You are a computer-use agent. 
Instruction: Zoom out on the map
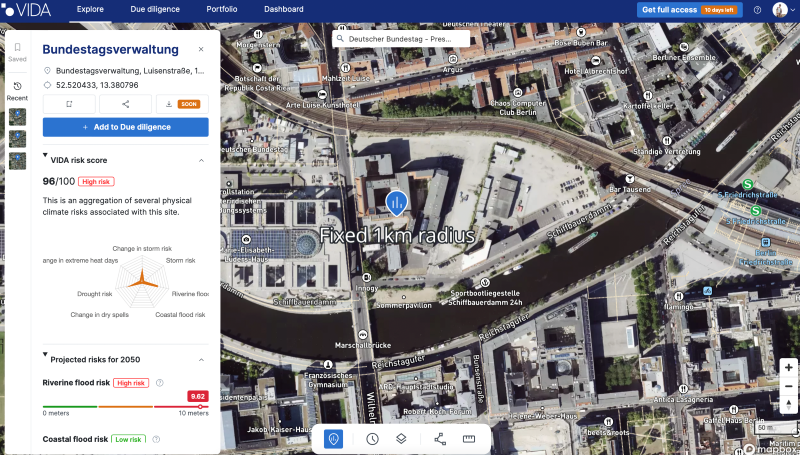pos(789,386)
